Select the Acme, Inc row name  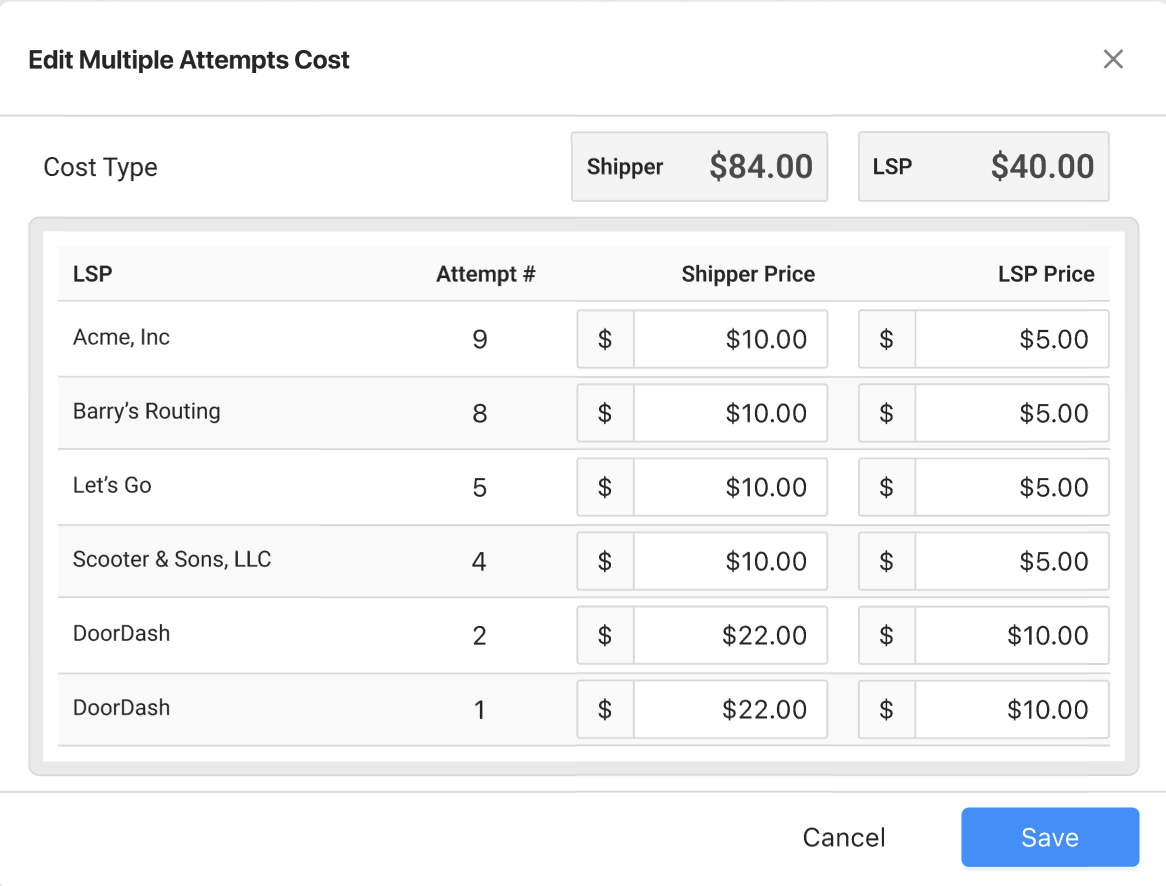click(121, 337)
